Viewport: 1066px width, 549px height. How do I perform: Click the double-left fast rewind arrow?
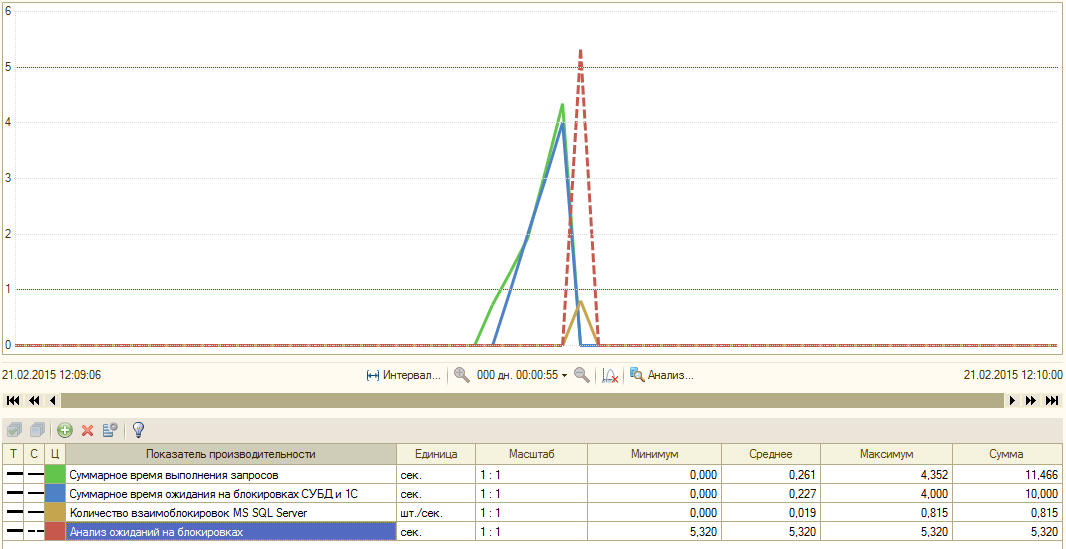(x=34, y=400)
